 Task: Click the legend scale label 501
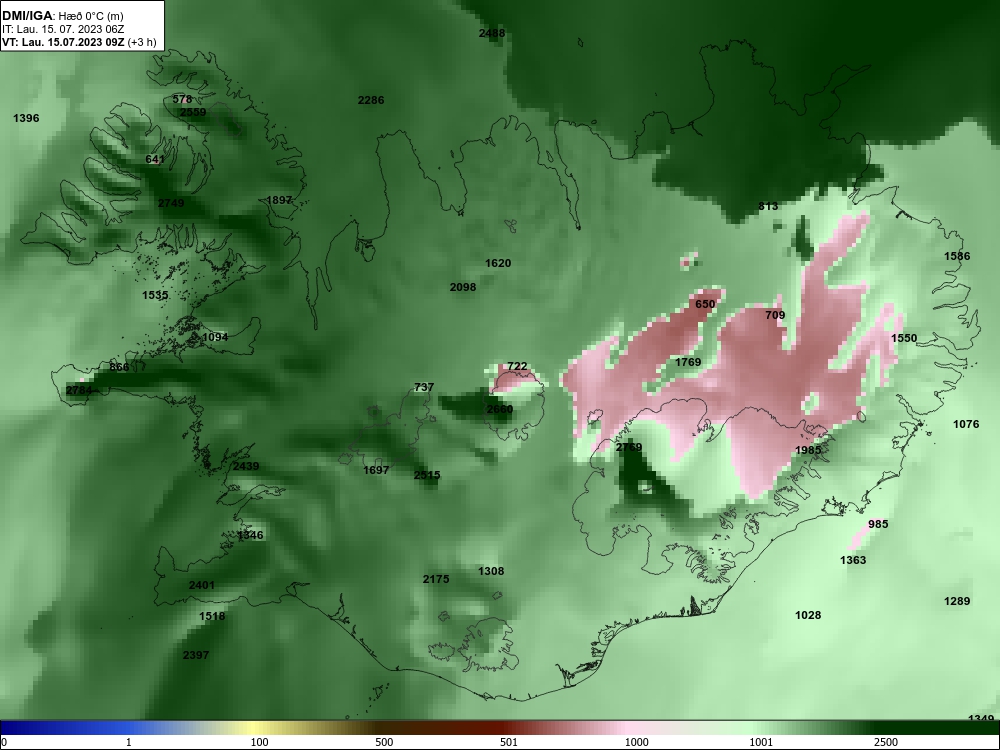(x=509, y=742)
